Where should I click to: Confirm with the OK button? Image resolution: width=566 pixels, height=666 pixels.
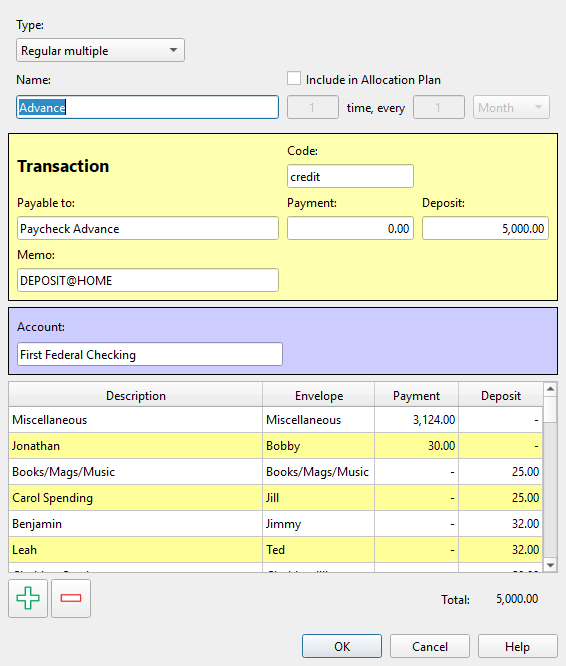click(x=342, y=646)
